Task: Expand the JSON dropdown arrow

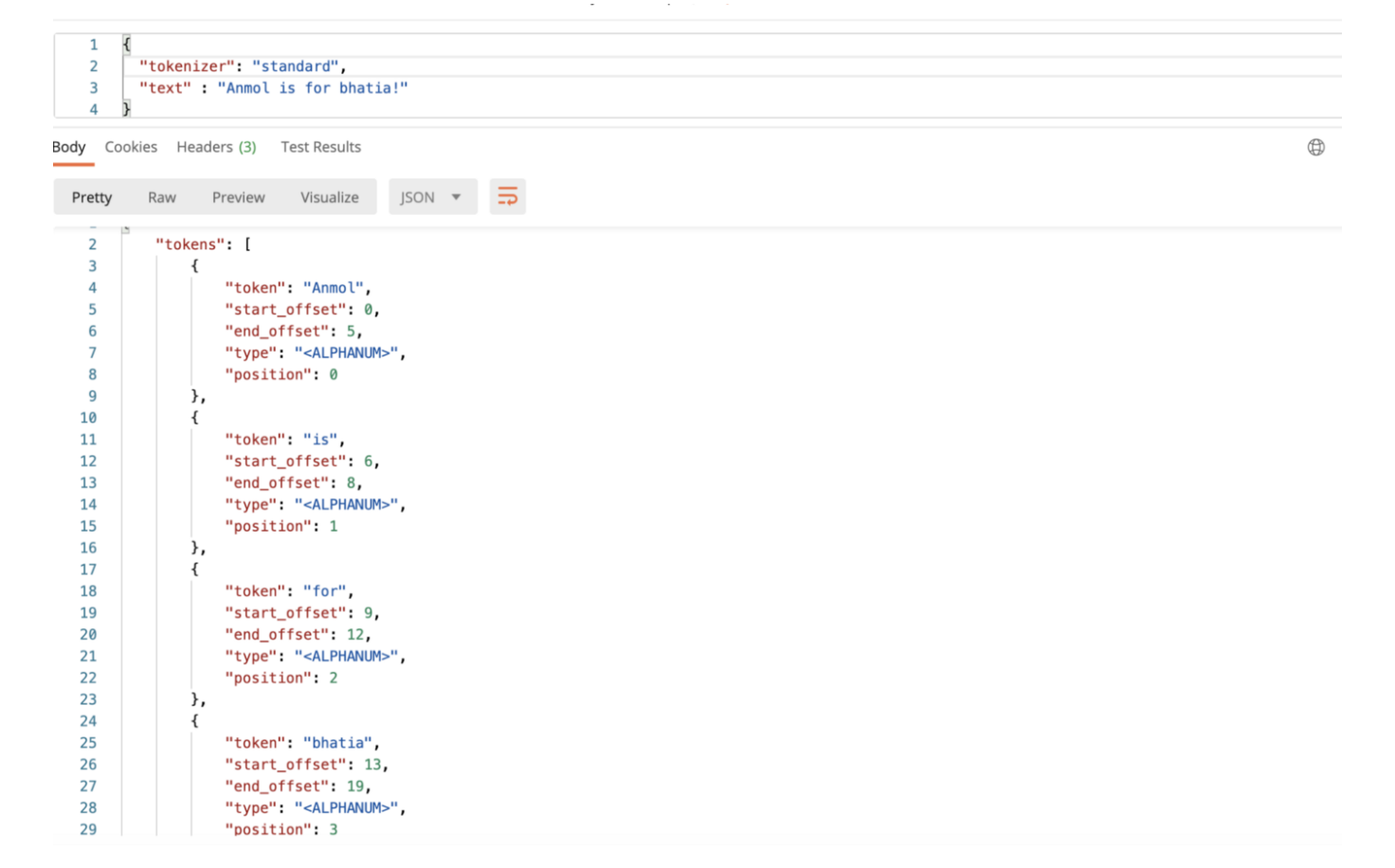Action: pyautogui.click(x=455, y=196)
